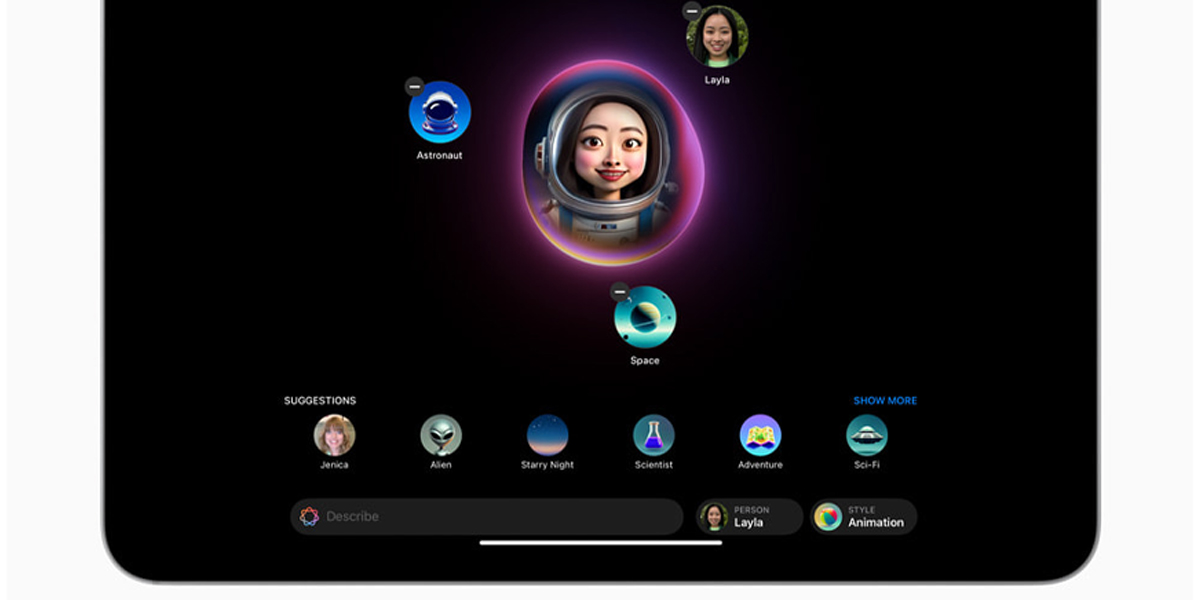
Task: Remove the Space concept with minus badge
Action: (x=620, y=292)
